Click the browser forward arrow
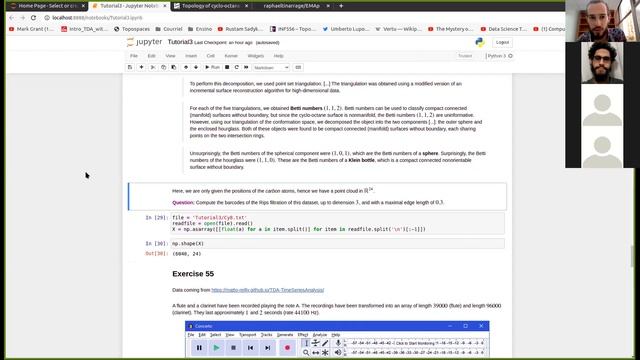640x360 pixels. pos(22,18)
